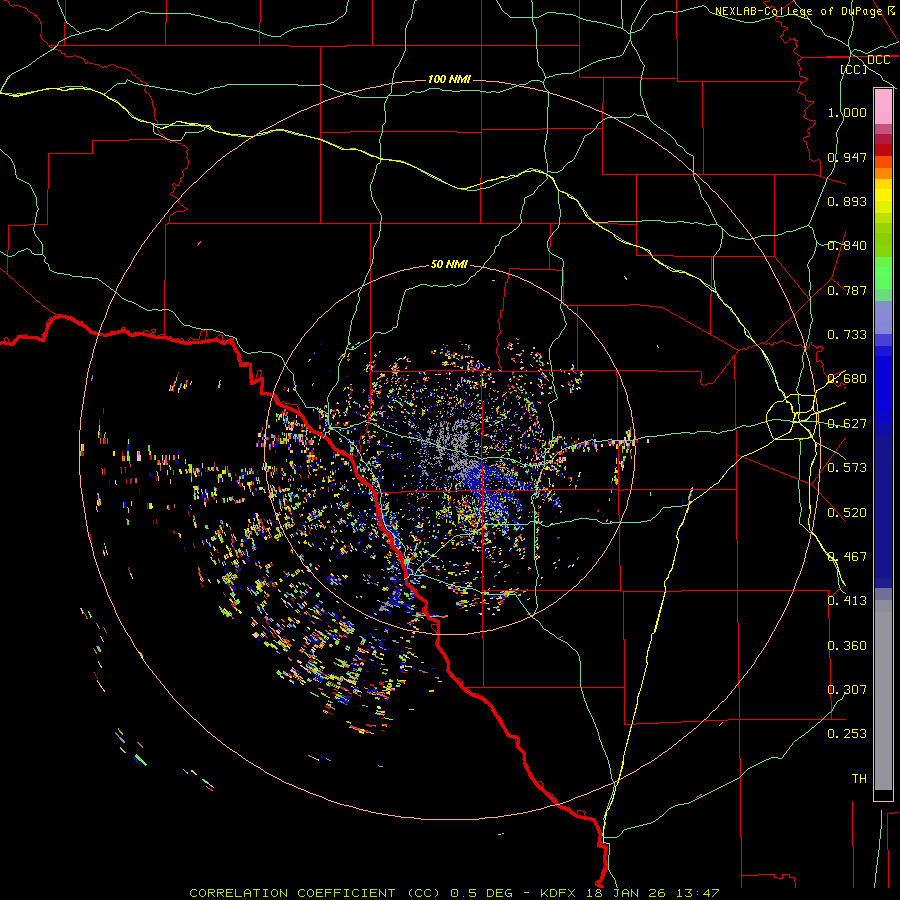Pick the gray color bar segment
Image resolution: width=900 pixels, height=900 pixels.
[883, 695]
